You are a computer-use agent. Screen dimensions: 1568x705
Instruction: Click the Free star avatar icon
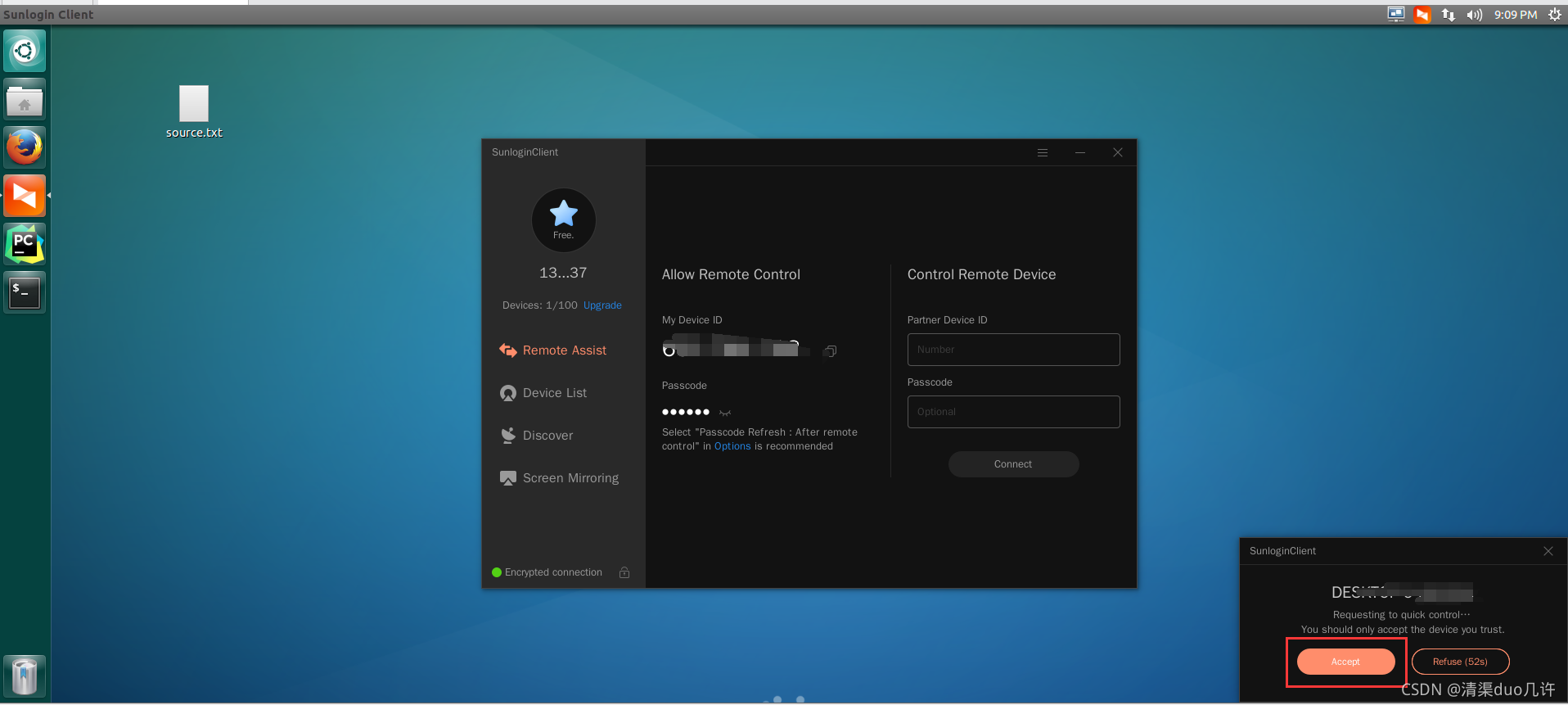[x=564, y=220]
